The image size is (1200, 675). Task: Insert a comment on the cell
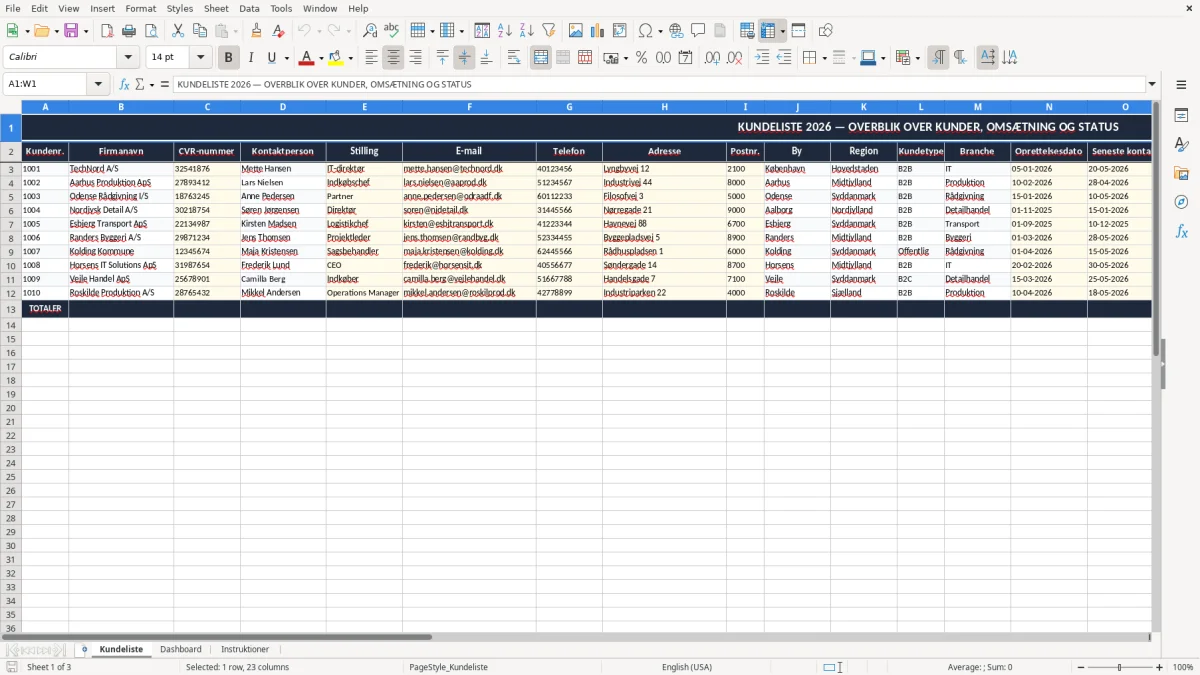[698, 31]
